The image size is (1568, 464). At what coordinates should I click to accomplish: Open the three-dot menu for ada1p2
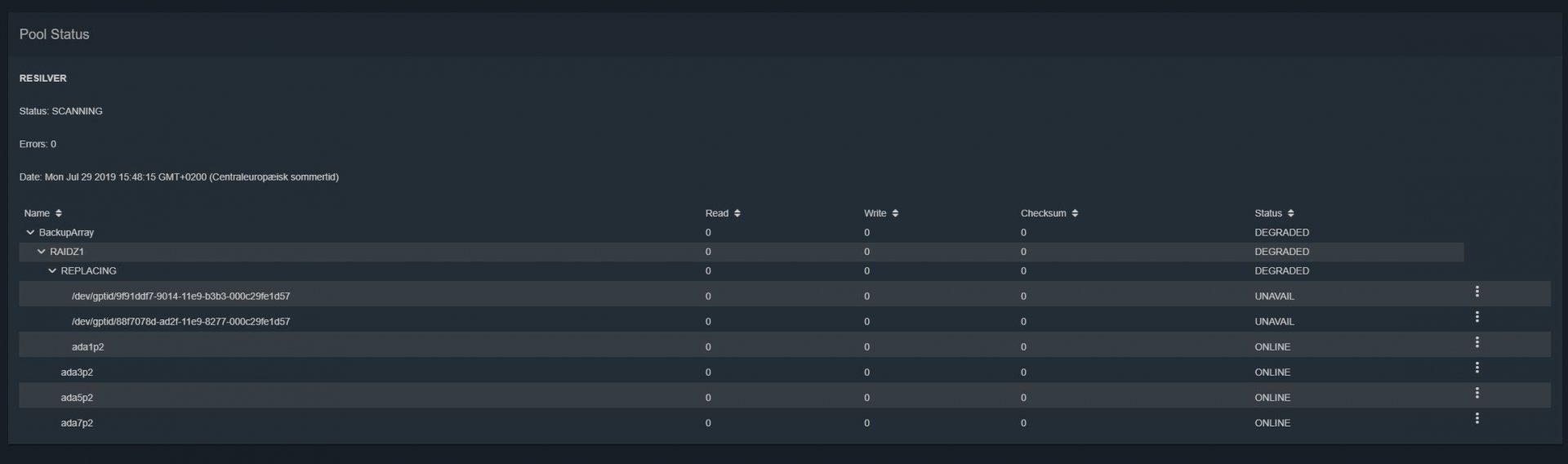coord(1477,342)
